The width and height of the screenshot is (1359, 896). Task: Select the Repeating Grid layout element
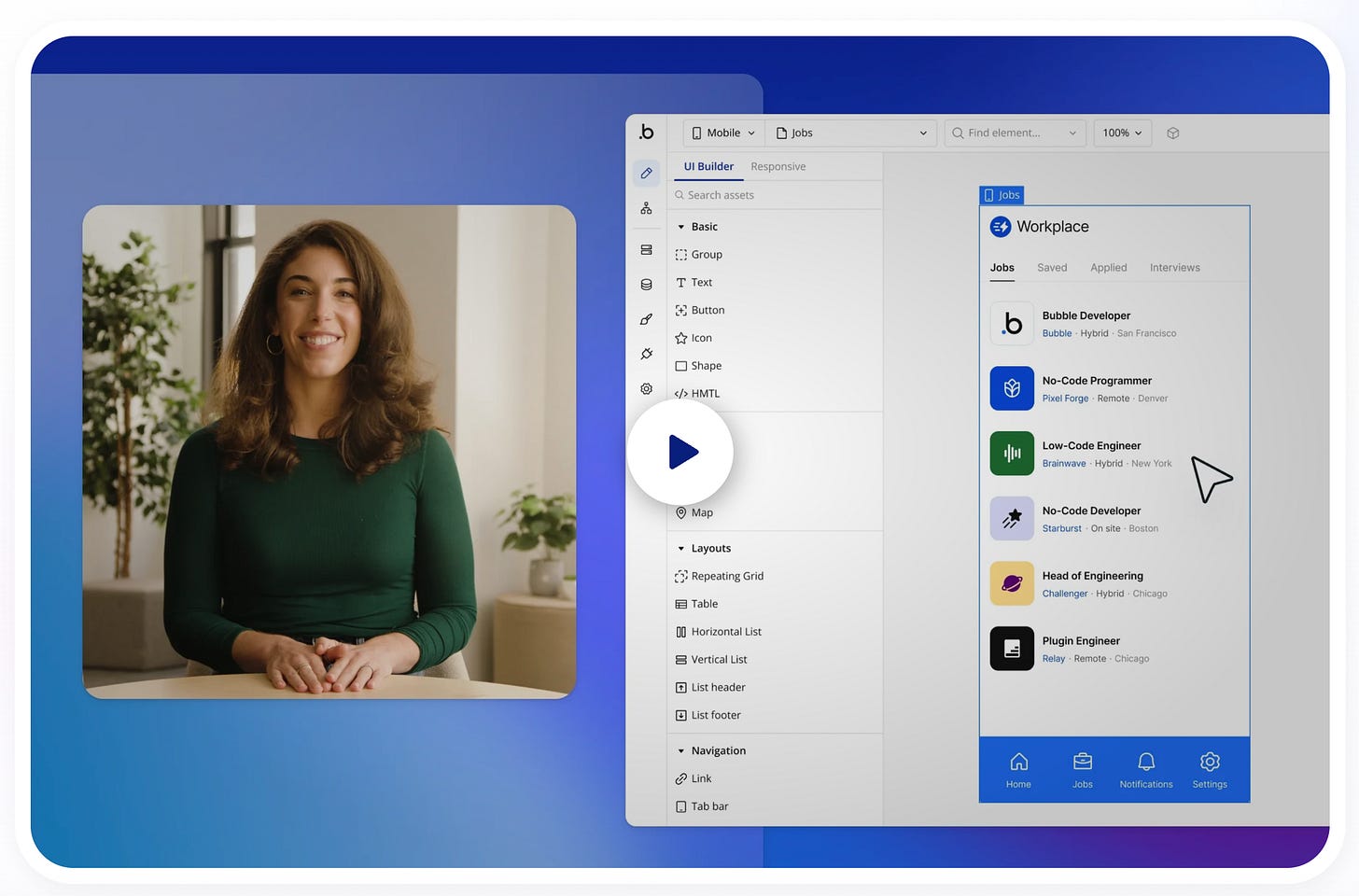point(726,577)
